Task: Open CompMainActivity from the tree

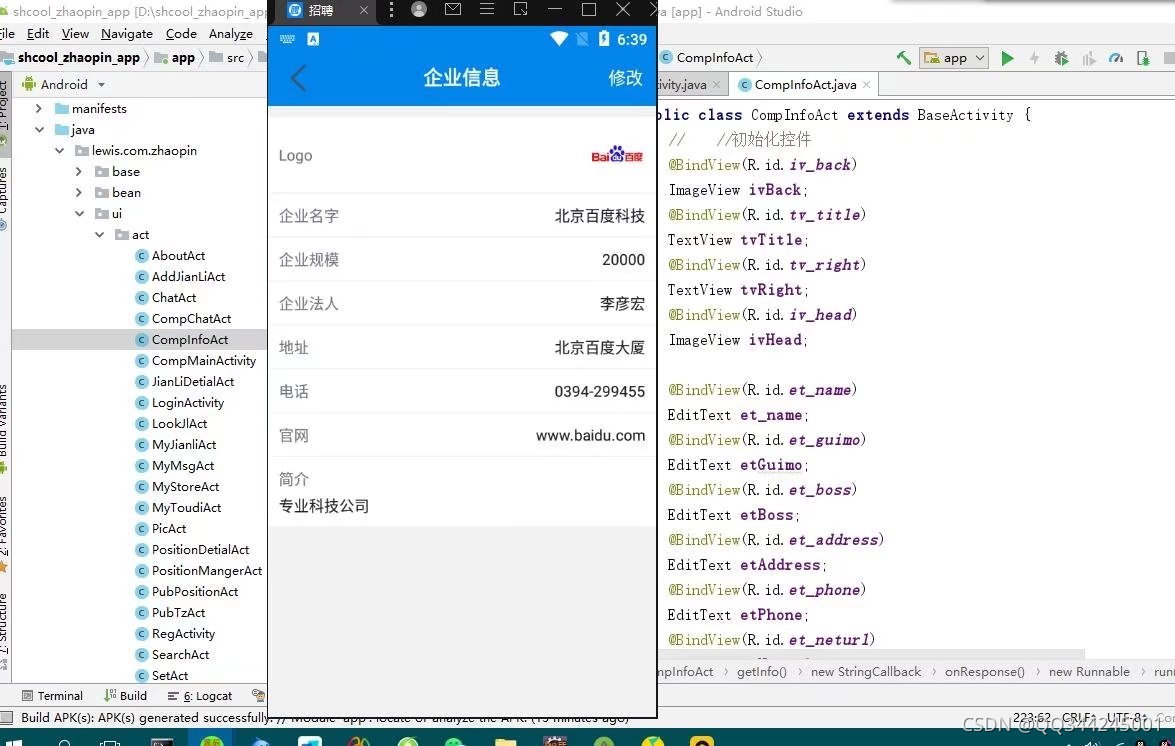Action: [x=204, y=360]
